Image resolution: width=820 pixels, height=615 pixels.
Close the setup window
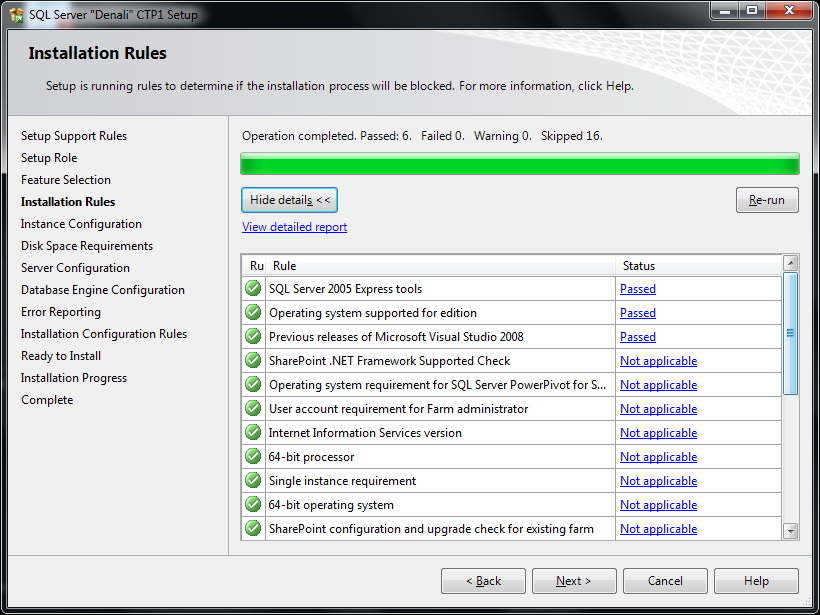tap(790, 11)
